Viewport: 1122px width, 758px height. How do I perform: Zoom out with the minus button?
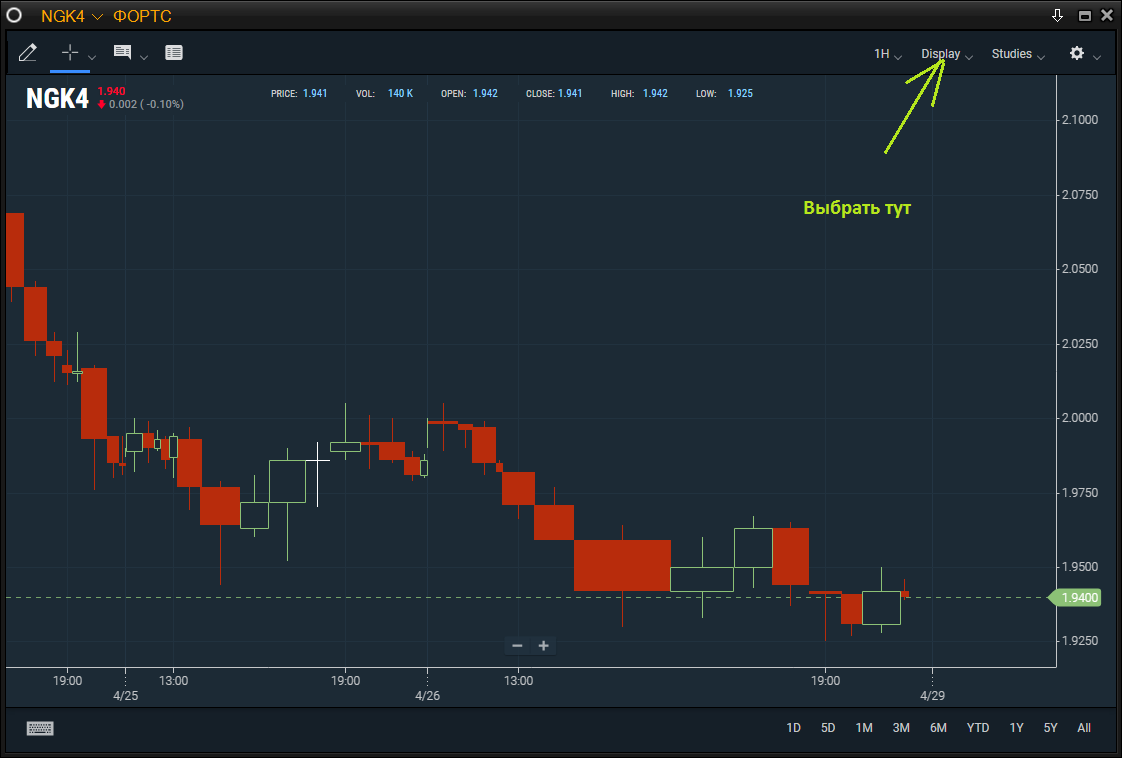(x=517, y=645)
